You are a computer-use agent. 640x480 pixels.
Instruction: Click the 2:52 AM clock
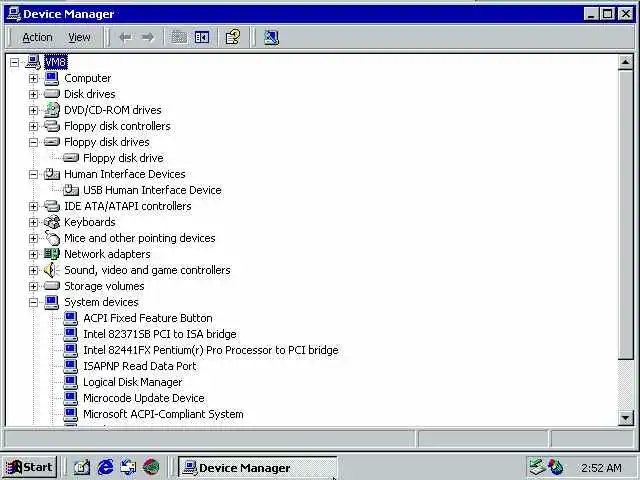(601, 467)
